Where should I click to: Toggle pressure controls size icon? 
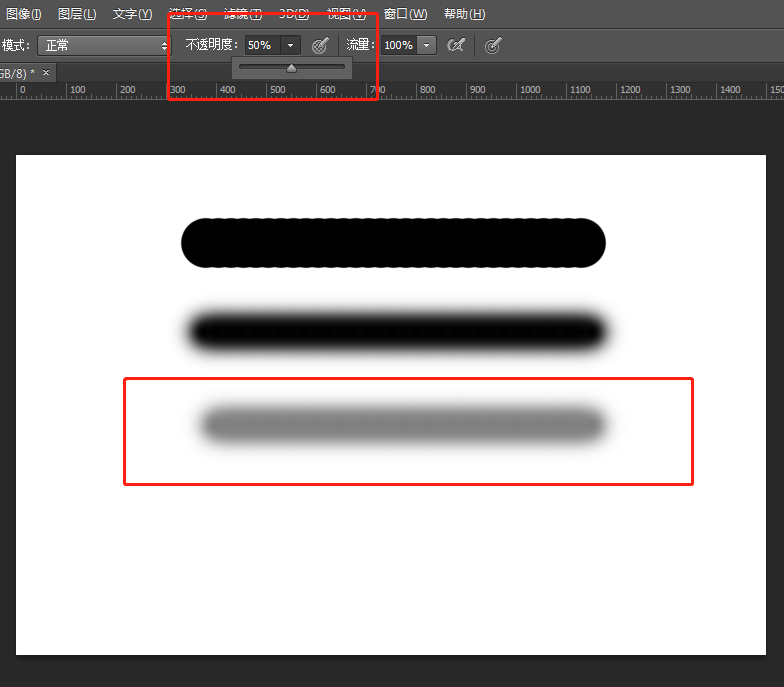[x=492, y=46]
